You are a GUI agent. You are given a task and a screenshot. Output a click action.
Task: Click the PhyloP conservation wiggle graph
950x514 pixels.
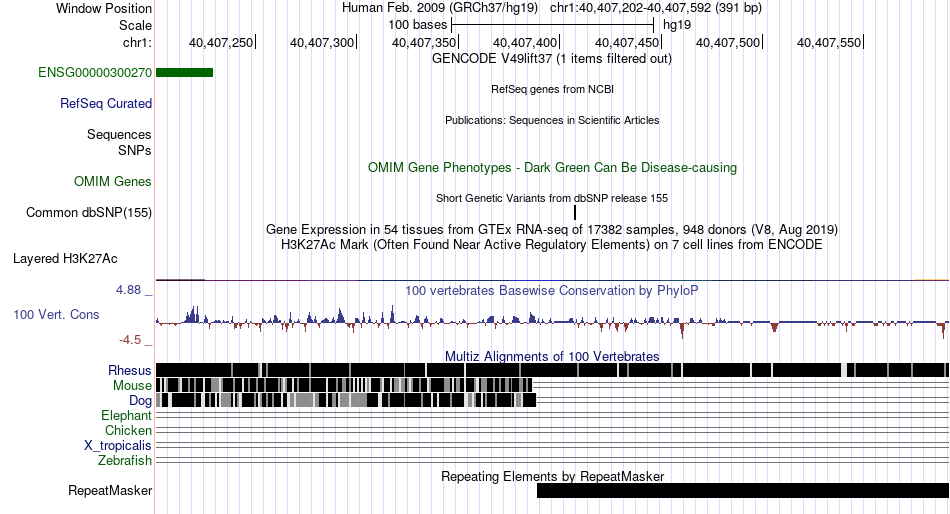pos(552,321)
